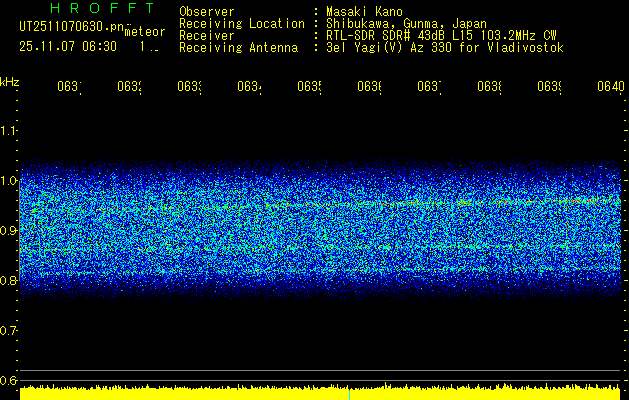Image resolution: width=629 pixels, height=400 pixels.
Task: Select "3el Yagi(V) Az 330 for Vladivostok"
Action: click(x=445, y=48)
